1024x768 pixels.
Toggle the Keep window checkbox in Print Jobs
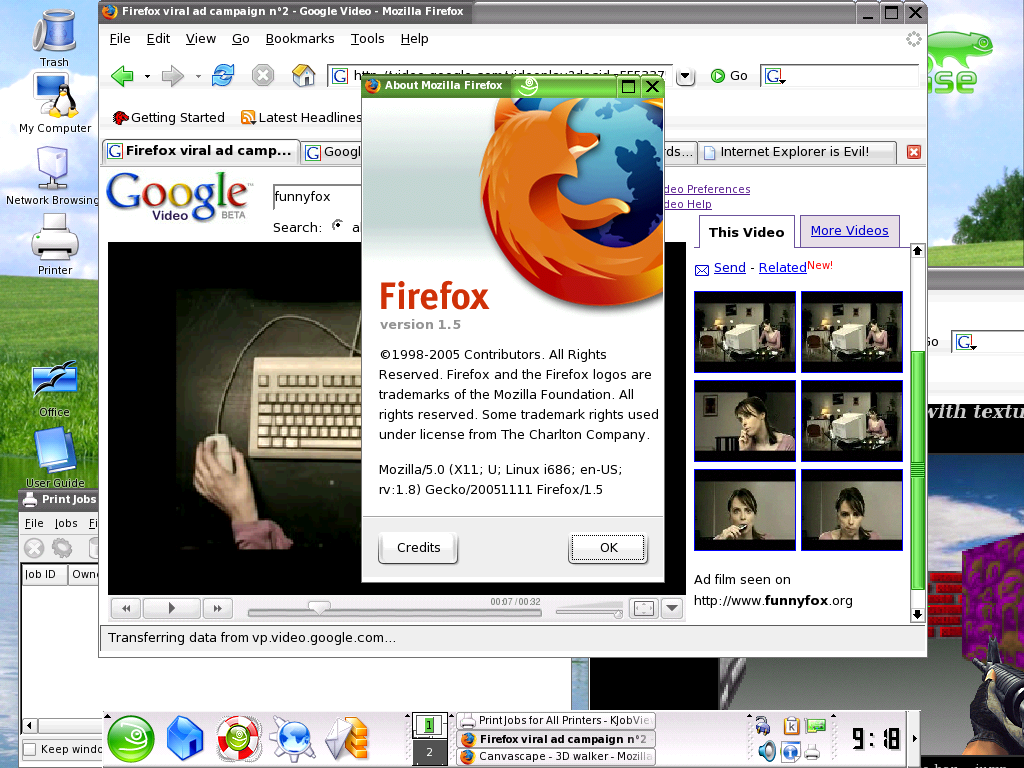30,749
